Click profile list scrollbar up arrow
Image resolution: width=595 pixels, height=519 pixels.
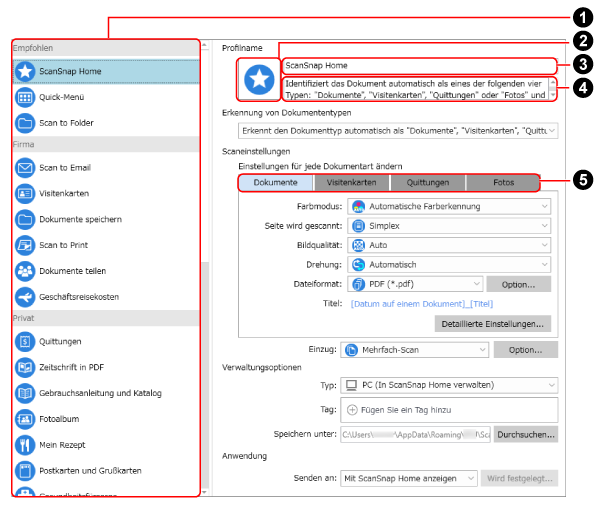205,45
